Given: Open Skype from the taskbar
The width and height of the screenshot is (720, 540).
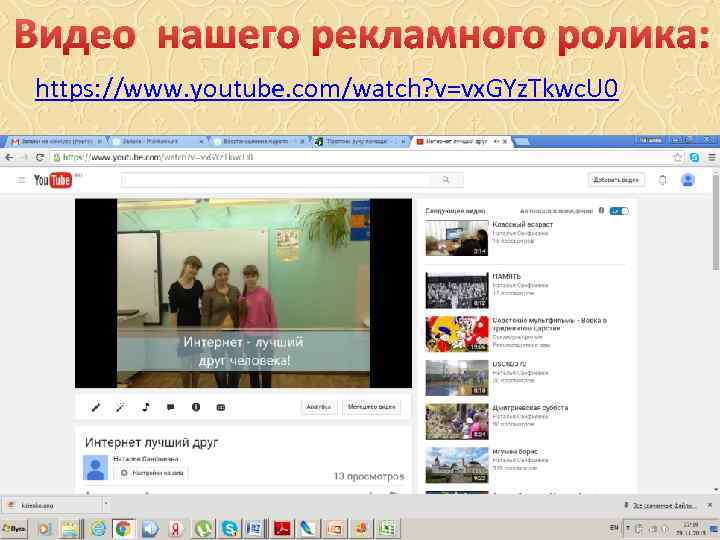Looking at the screenshot, I should [x=230, y=529].
